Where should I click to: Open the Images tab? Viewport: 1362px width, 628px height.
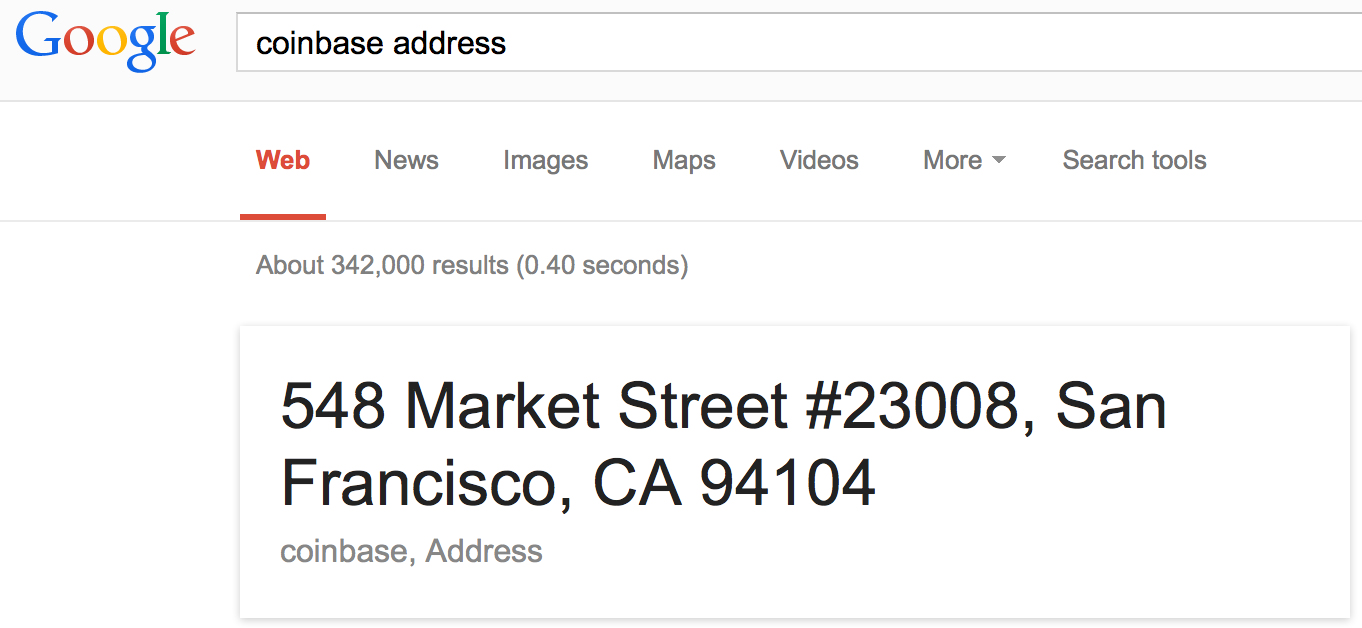coord(545,161)
